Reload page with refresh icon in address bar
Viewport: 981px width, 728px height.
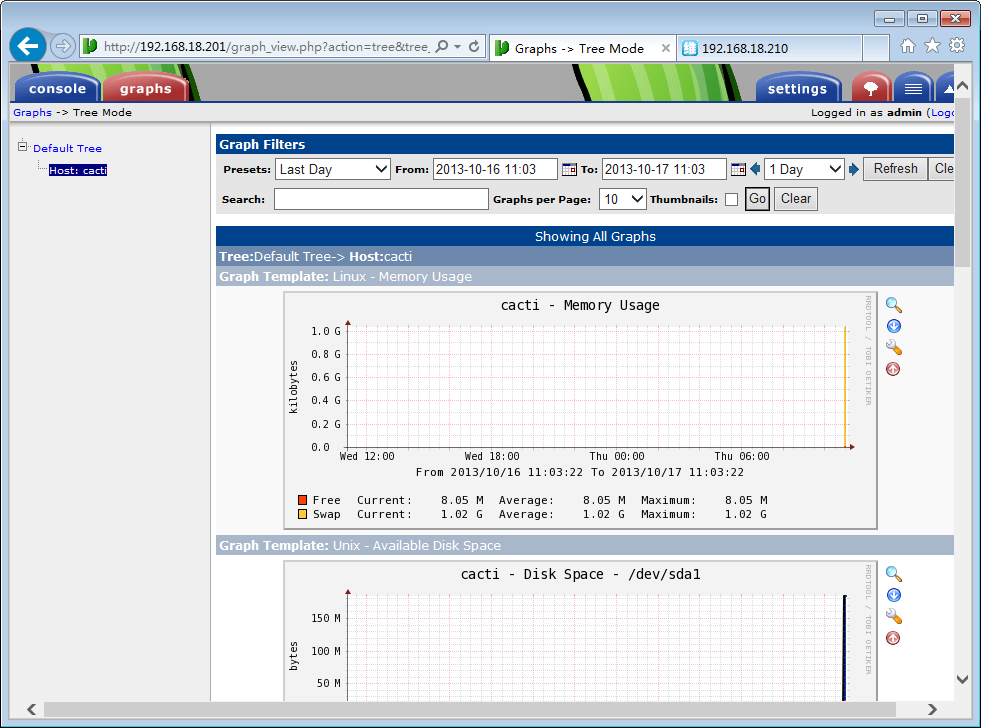tap(474, 46)
